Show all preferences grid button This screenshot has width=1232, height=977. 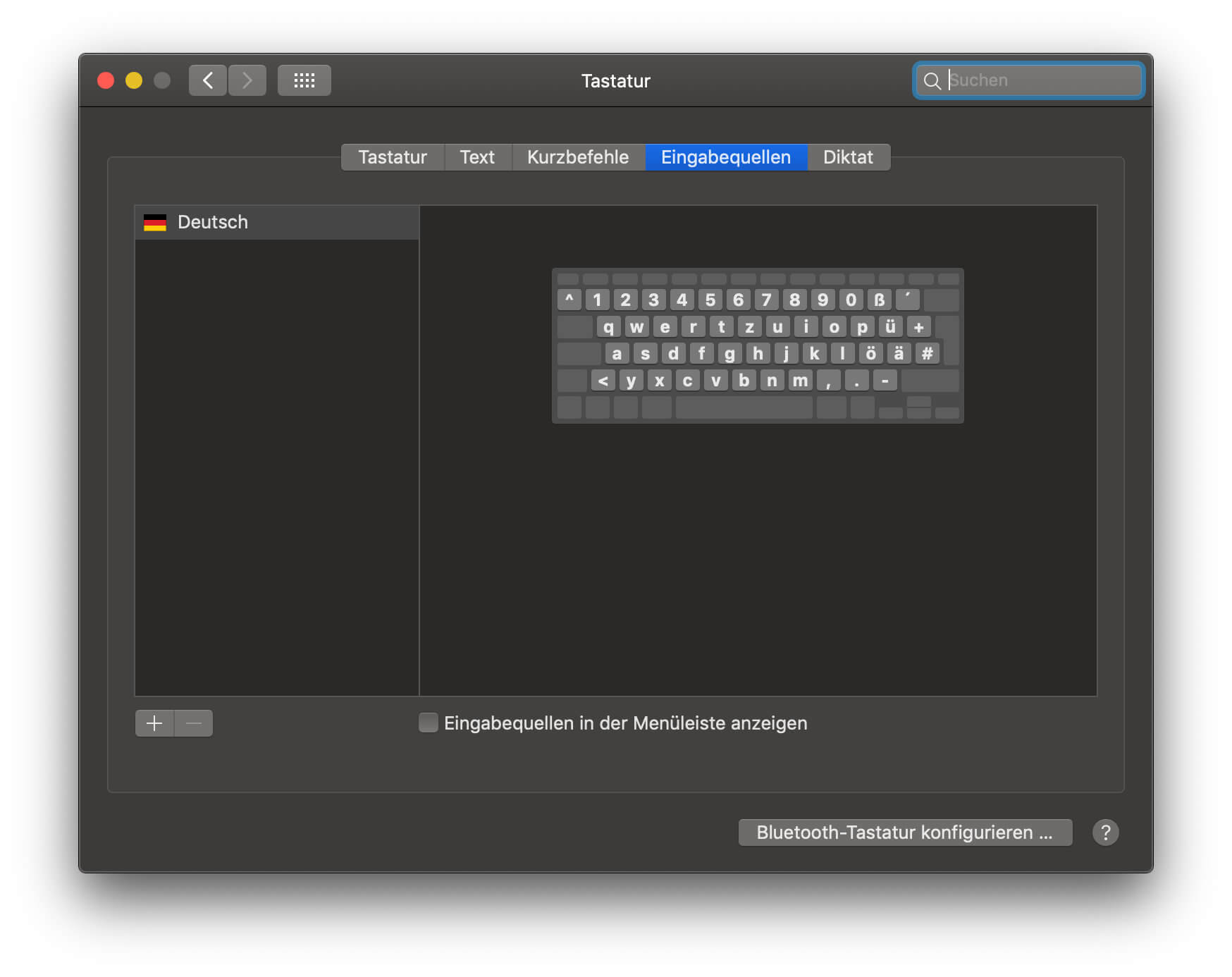click(x=304, y=80)
